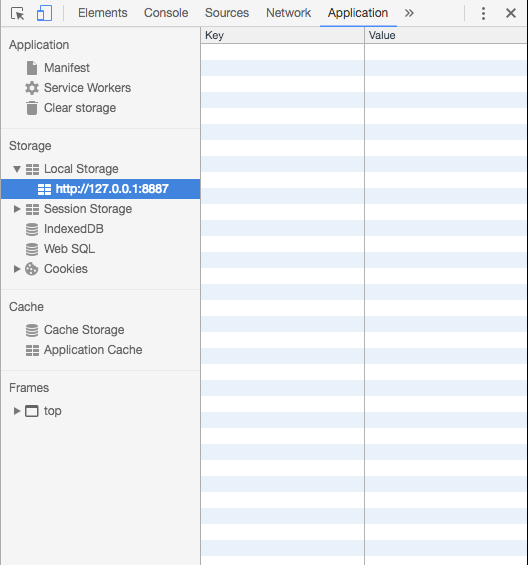The image size is (528, 565).
Task: Open the DevTools three-dot menu
Action: click(483, 13)
